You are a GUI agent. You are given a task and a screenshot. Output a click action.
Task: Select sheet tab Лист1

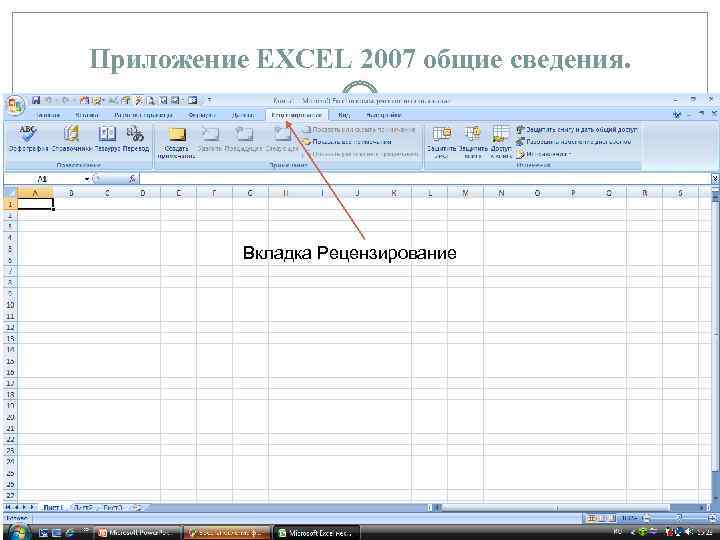click(52, 508)
